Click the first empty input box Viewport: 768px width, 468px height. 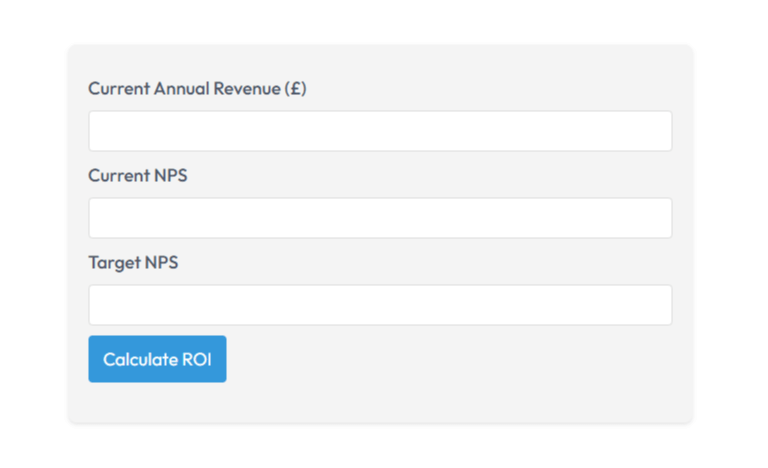point(380,131)
